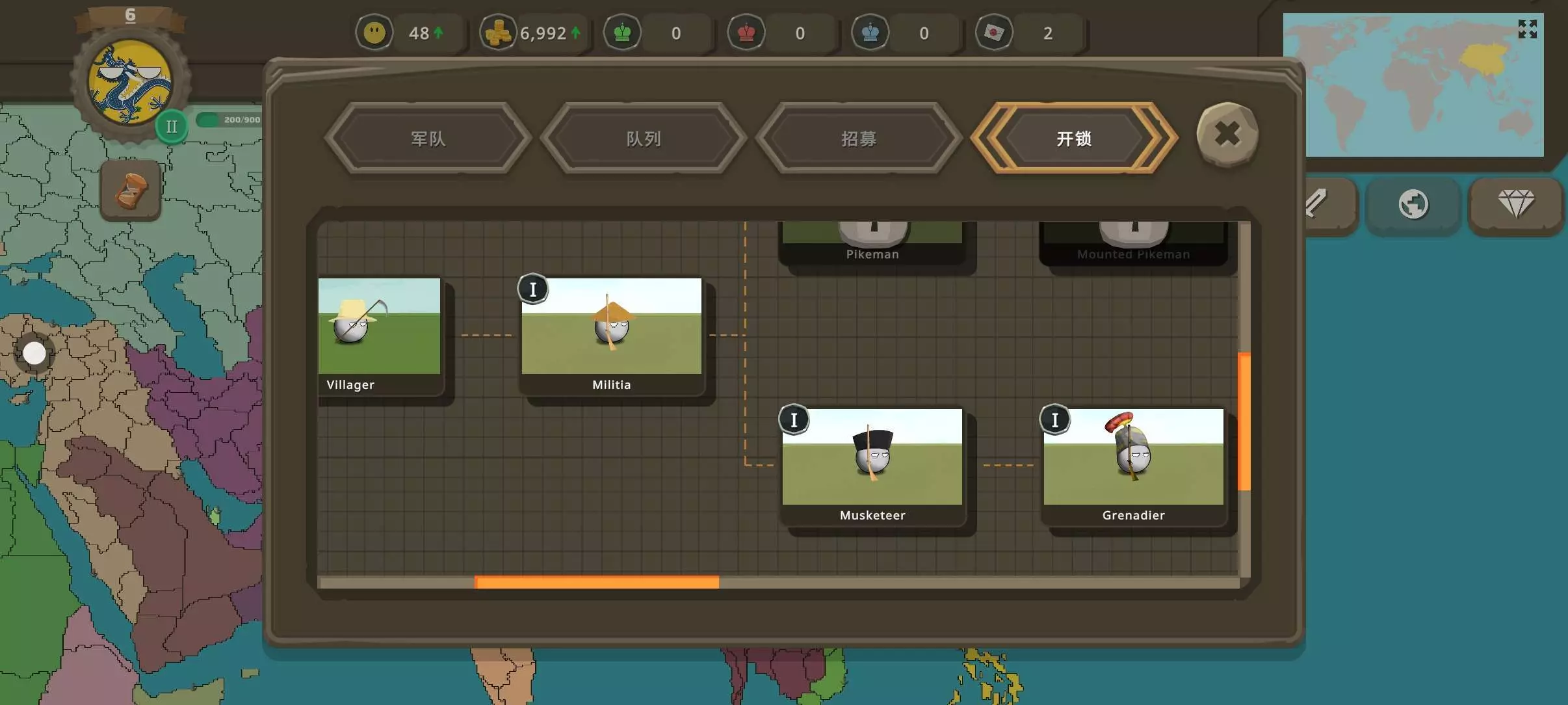This screenshot has height=705, width=1568.
Task: Open the globe world view button
Action: (x=1413, y=204)
